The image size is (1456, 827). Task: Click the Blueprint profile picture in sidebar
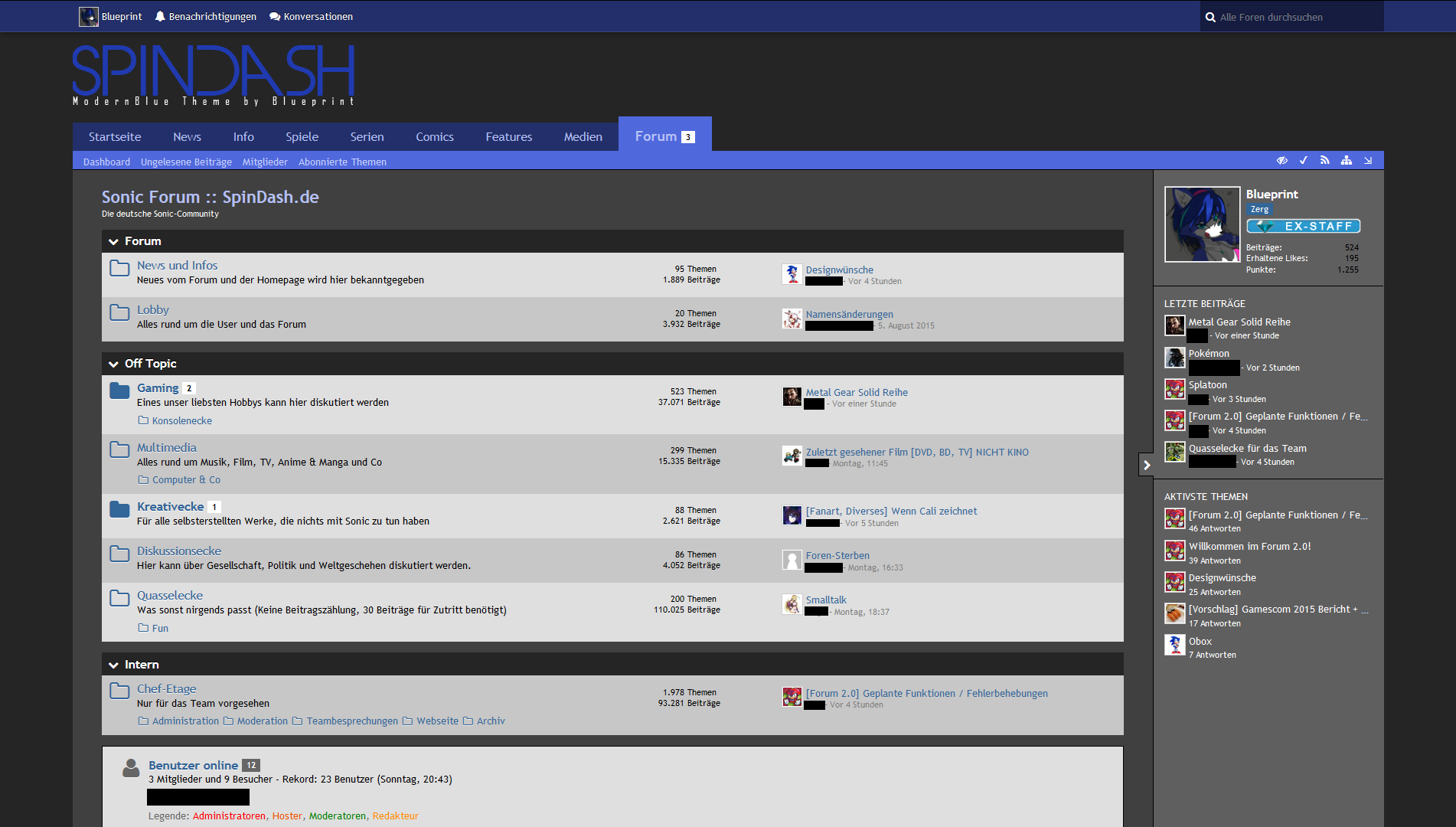pyautogui.click(x=1203, y=224)
